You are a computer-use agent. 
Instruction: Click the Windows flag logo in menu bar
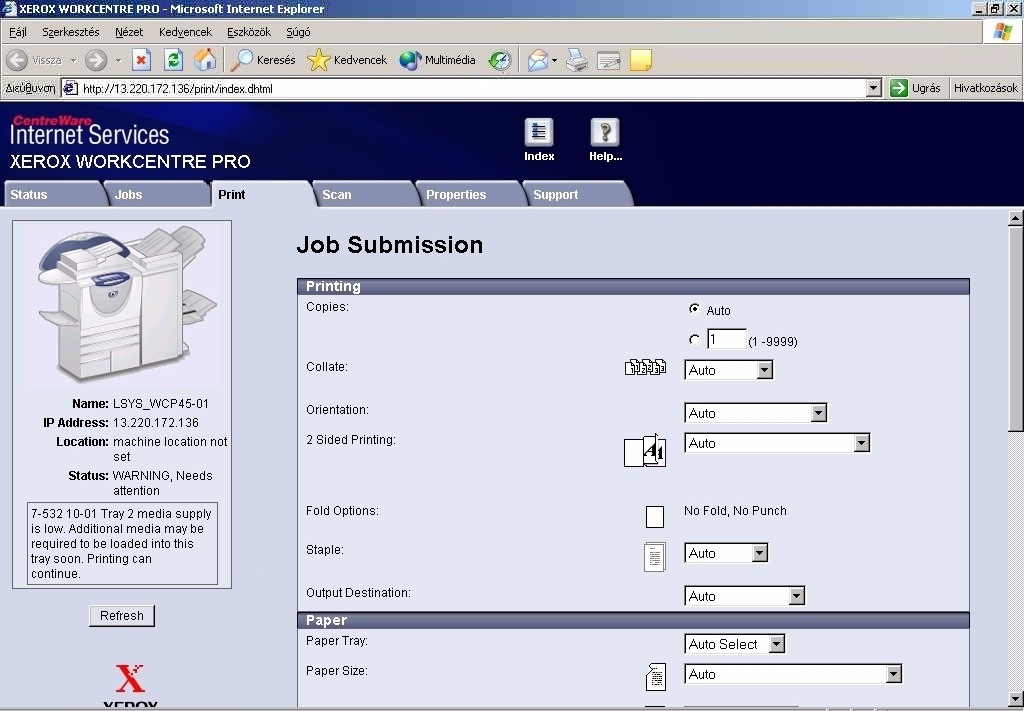pyautogui.click(x=1002, y=32)
